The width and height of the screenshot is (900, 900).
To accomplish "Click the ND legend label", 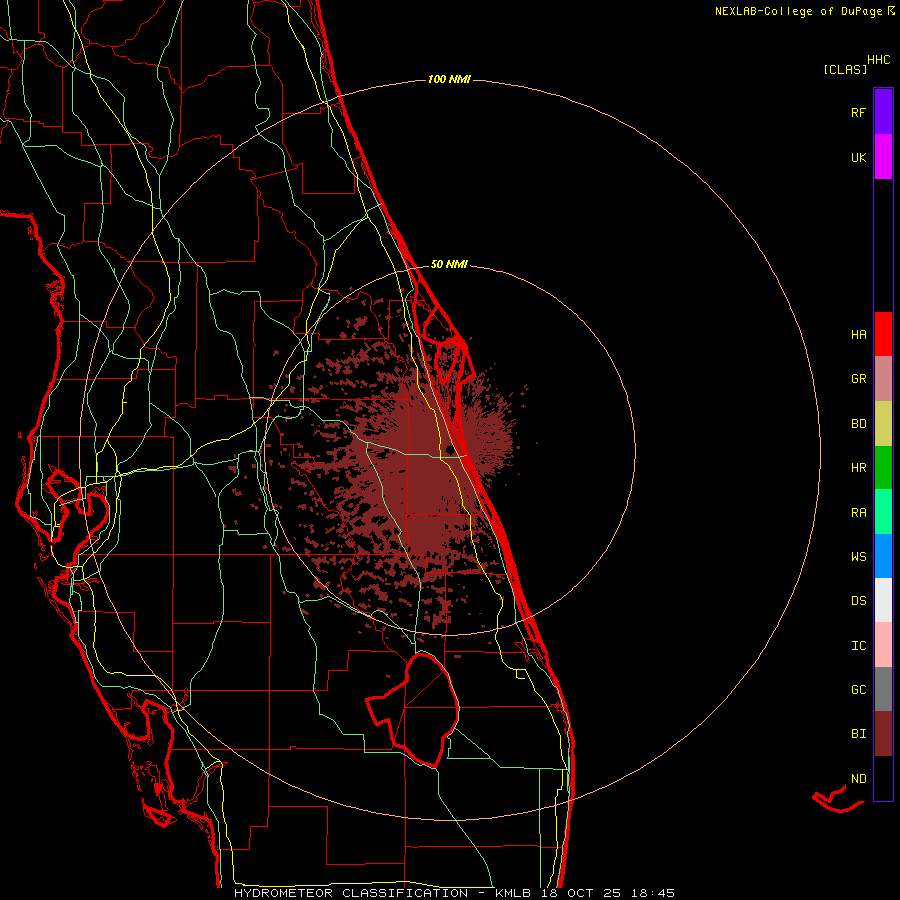I will coord(858,779).
